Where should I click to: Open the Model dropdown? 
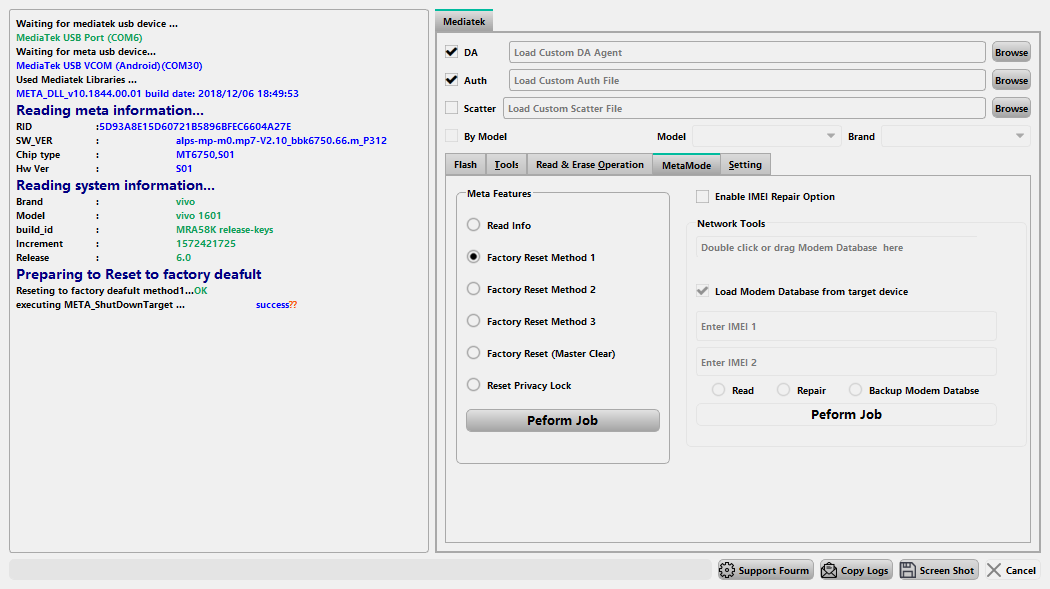click(766, 136)
